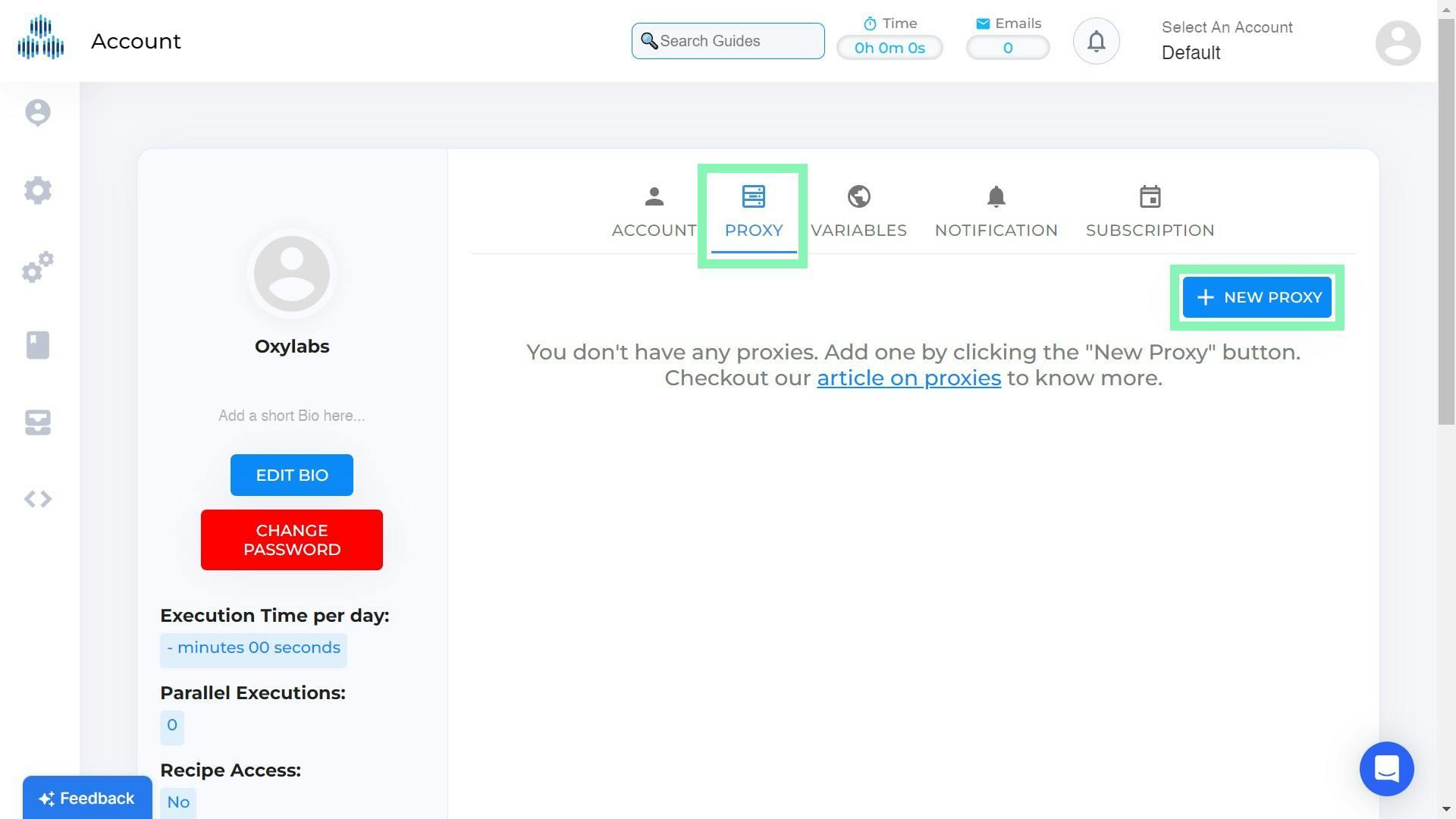
Task: Click the notification bell in header
Action: (1096, 41)
